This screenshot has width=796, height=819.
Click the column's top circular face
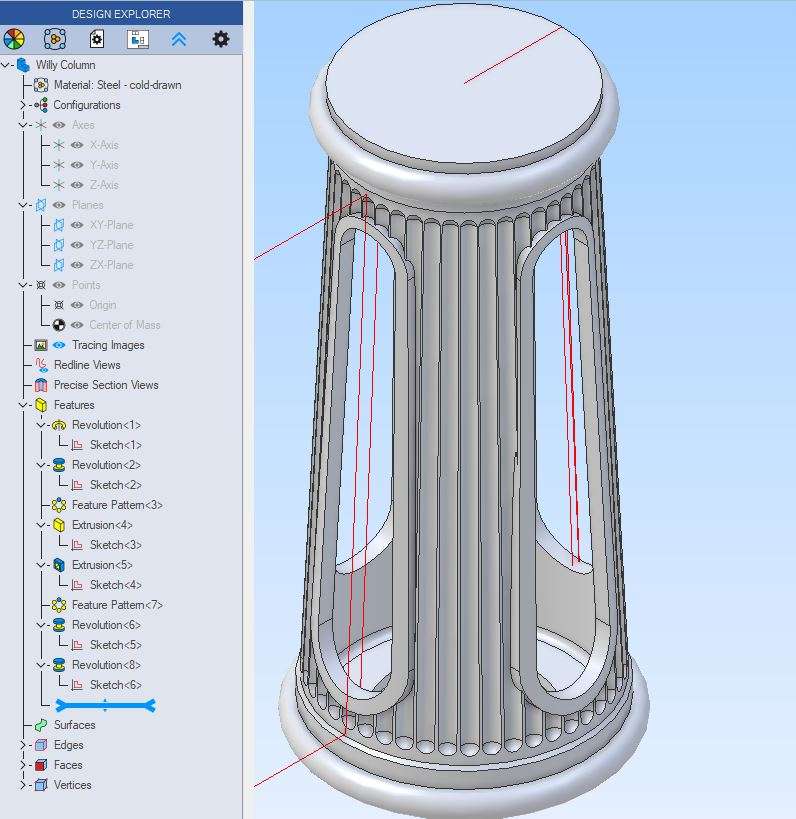(x=463, y=84)
